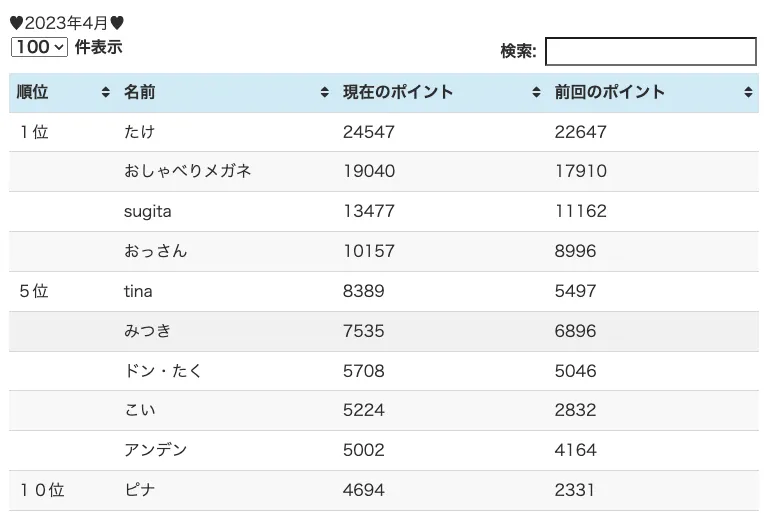Click the おっさん name cell
The height and width of the screenshot is (513, 764).
pos(155,251)
